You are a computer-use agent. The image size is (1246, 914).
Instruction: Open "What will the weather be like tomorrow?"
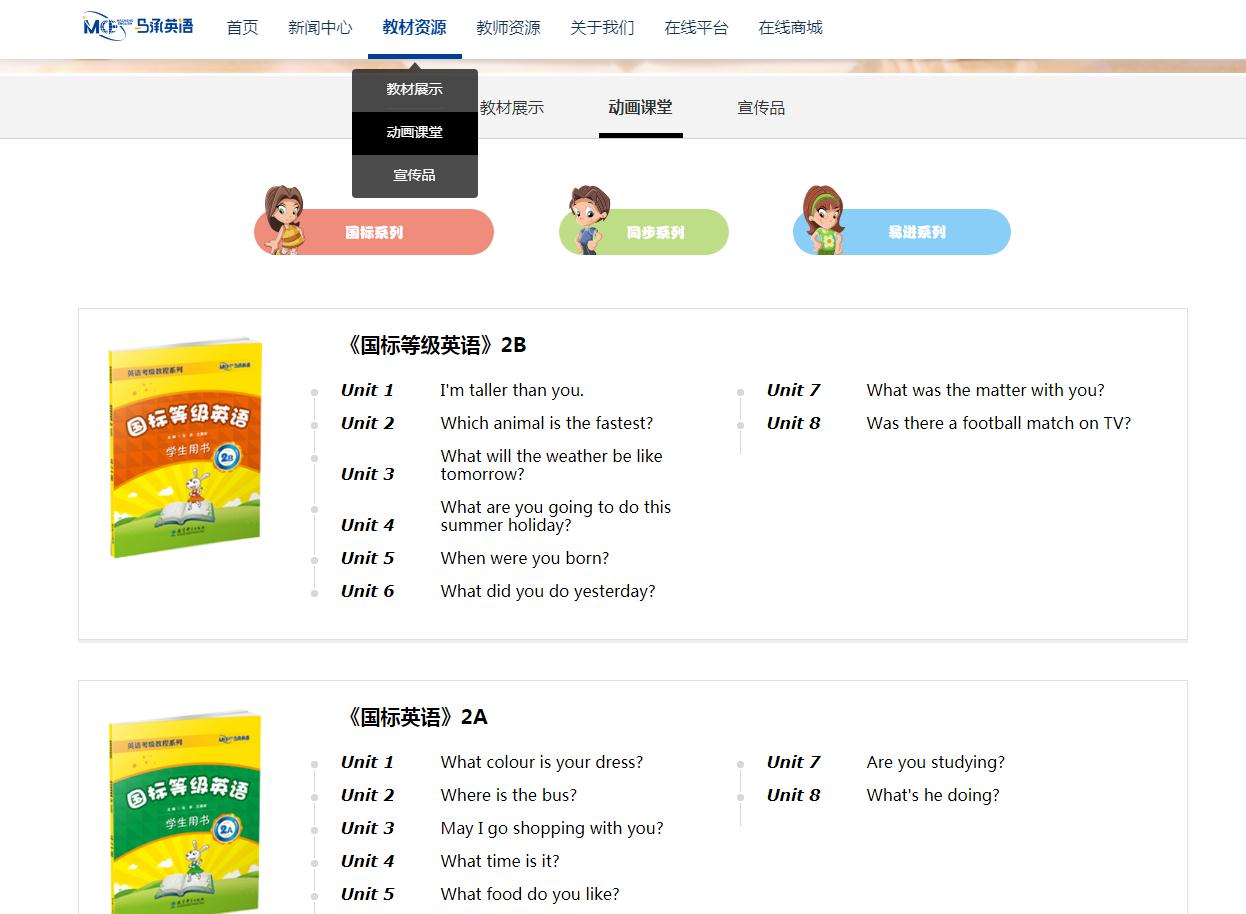tap(552, 465)
